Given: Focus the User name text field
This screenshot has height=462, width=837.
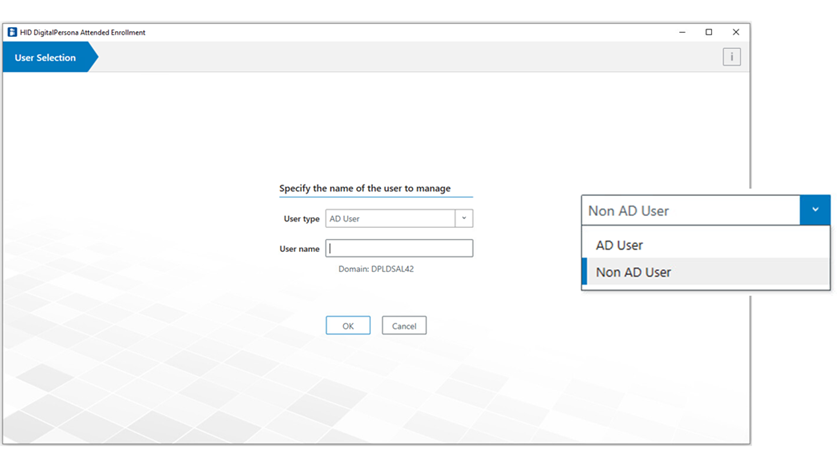Looking at the screenshot, I should (399, 248).
